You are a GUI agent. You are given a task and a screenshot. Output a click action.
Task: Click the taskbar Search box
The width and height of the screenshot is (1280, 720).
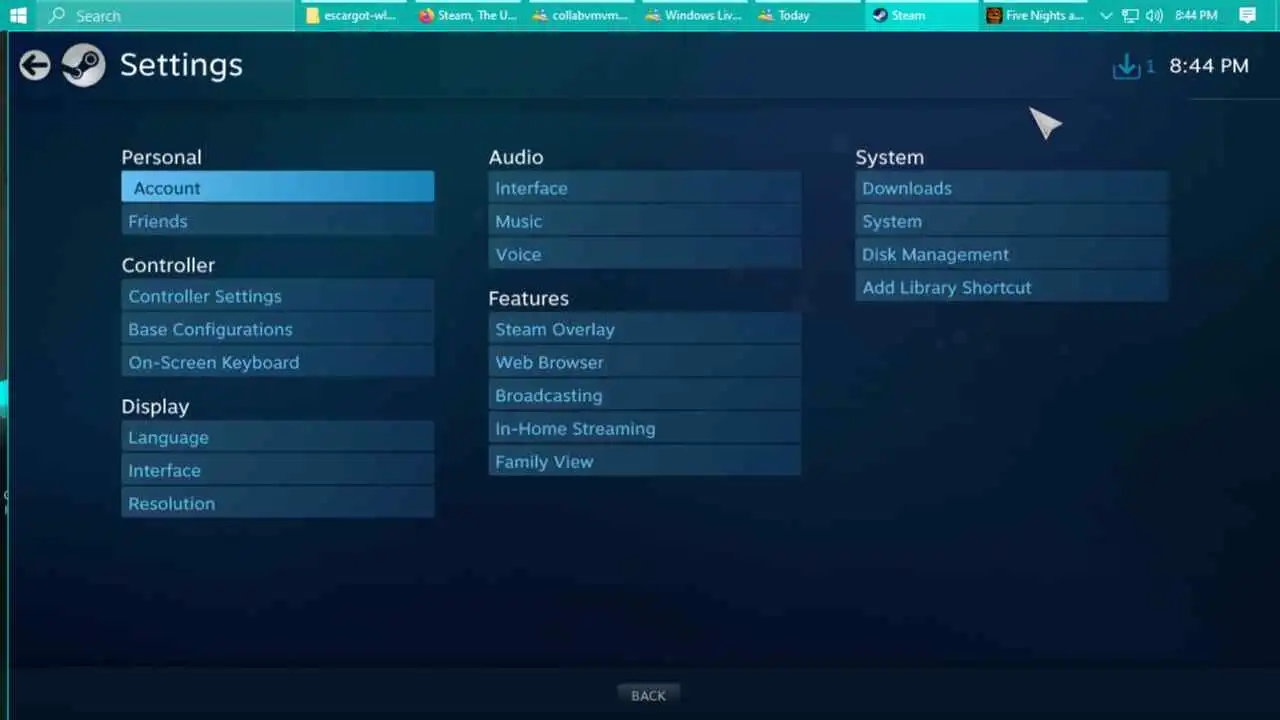pos(166,15)
